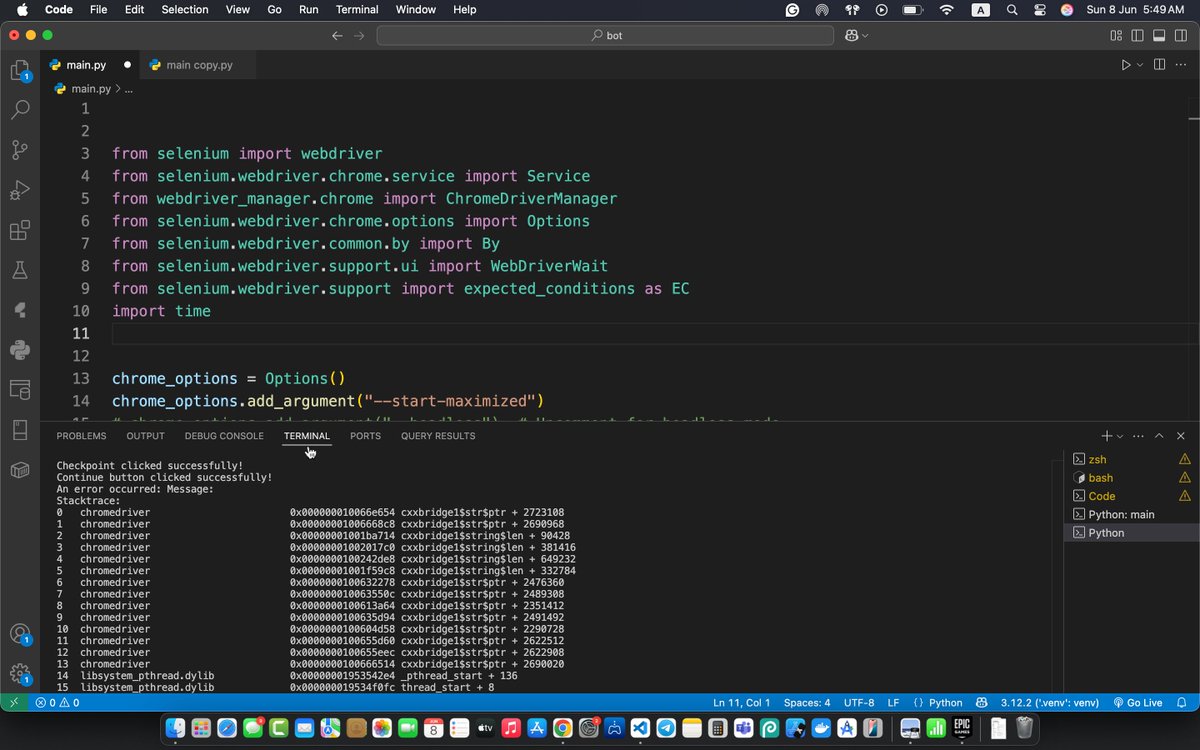Open Finder from the Dock

[175, 729]
